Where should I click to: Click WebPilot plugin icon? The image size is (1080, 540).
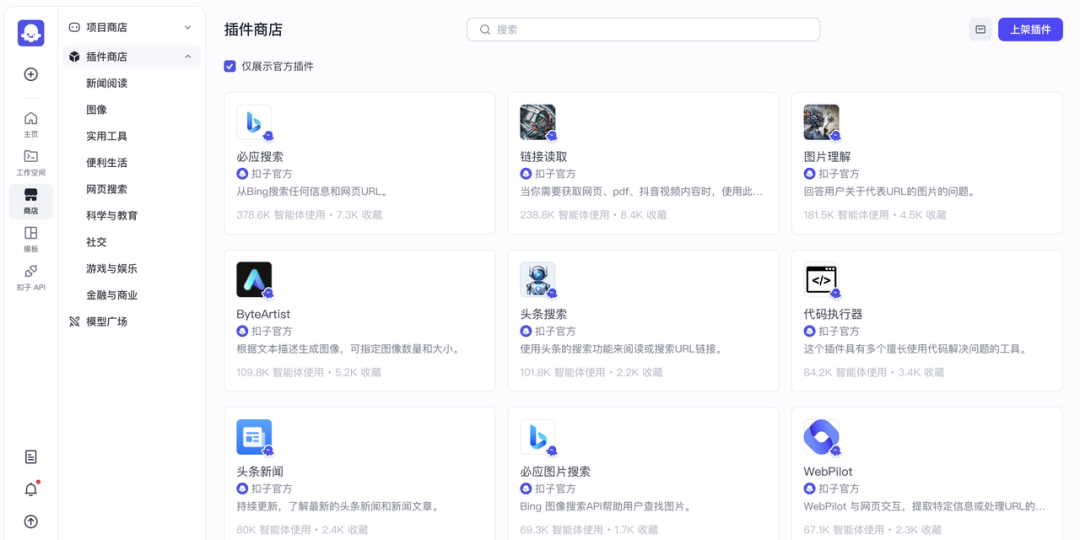point(822,437)
